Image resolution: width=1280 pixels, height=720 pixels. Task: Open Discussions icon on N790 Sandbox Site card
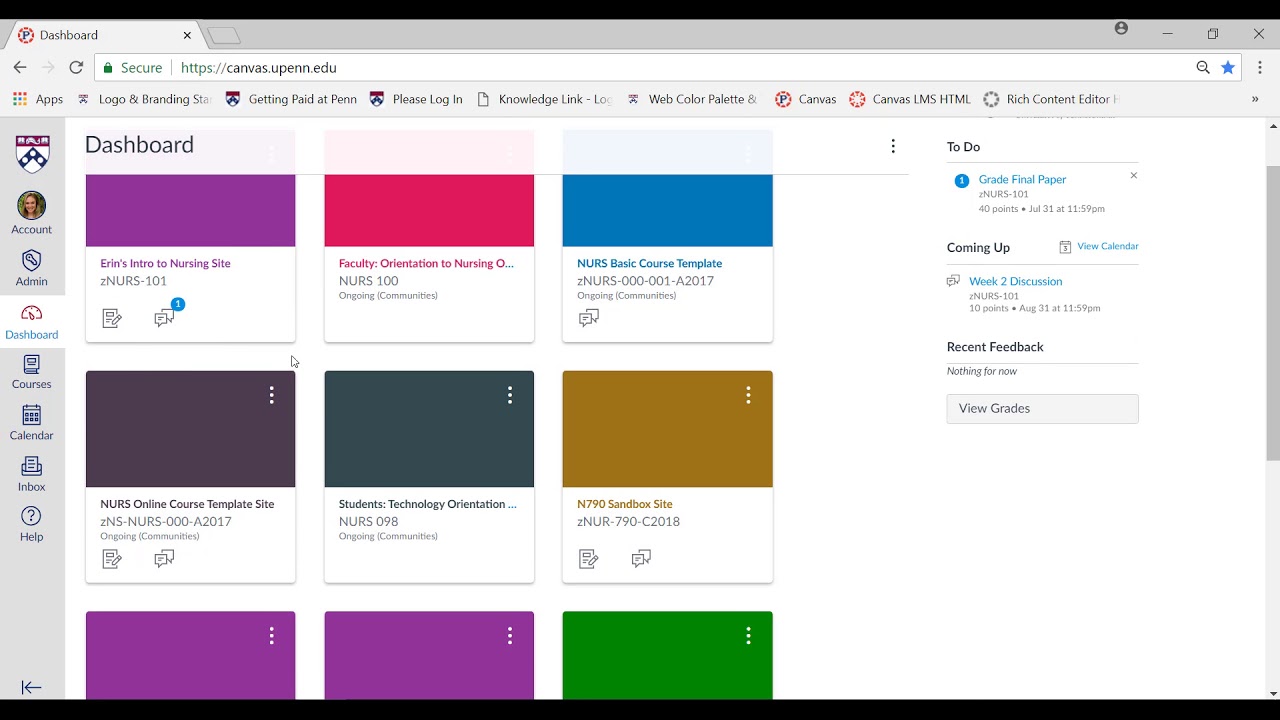(642, 559)
